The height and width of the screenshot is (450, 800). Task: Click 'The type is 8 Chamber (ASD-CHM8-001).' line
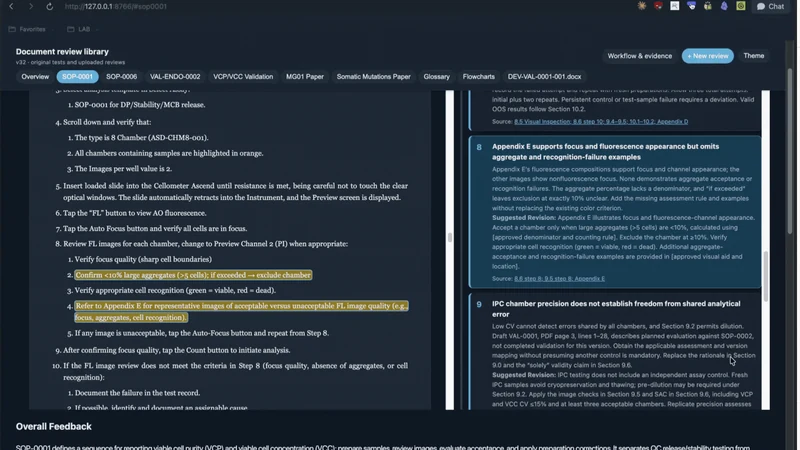(x=141, y=138)
